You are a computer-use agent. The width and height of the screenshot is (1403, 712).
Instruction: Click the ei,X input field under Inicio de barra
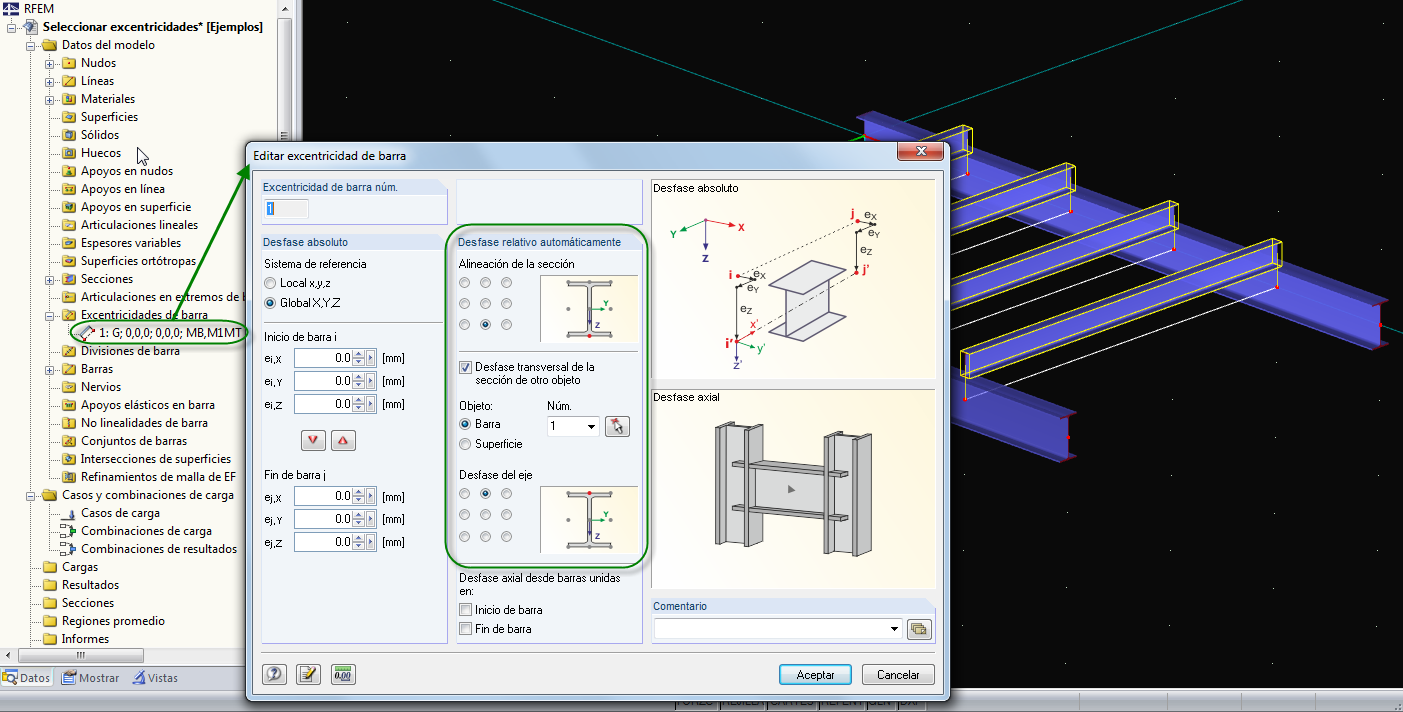pos(323,358)
